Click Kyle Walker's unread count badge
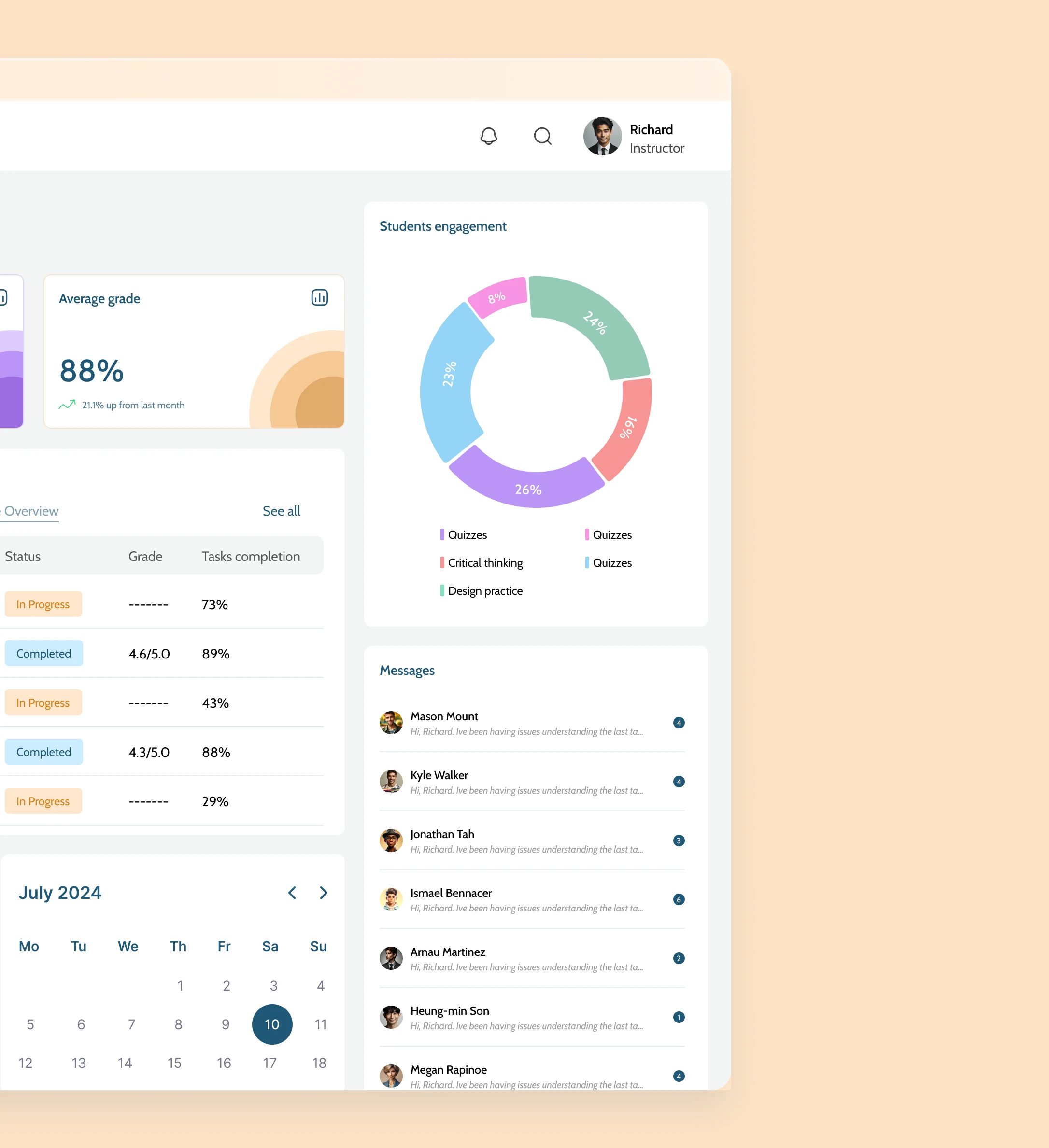 [x=678, y=781]
